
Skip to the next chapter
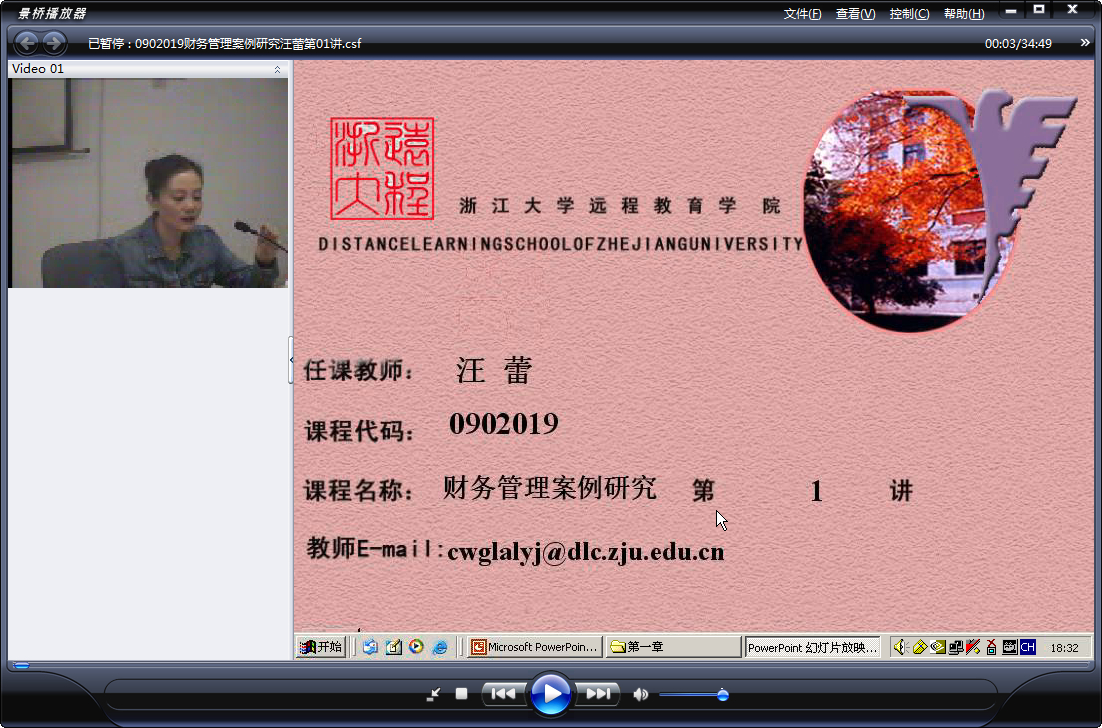pos(598,694)
